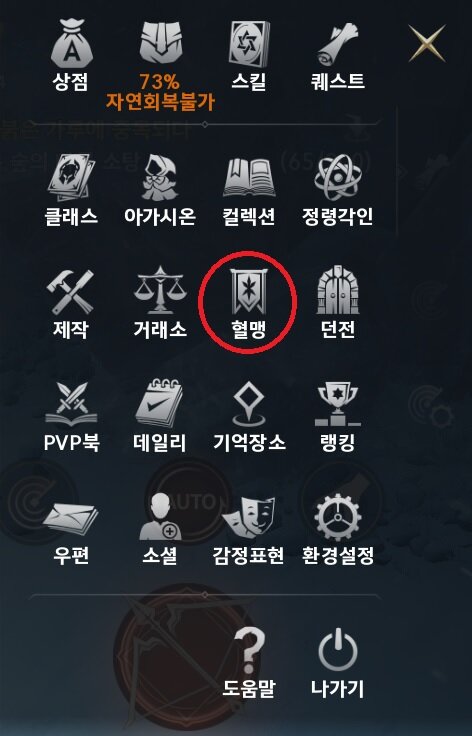472x736 pixels.
Task: Open the 아가시온 hooded figure menu
Action: [x=160, y=178]
